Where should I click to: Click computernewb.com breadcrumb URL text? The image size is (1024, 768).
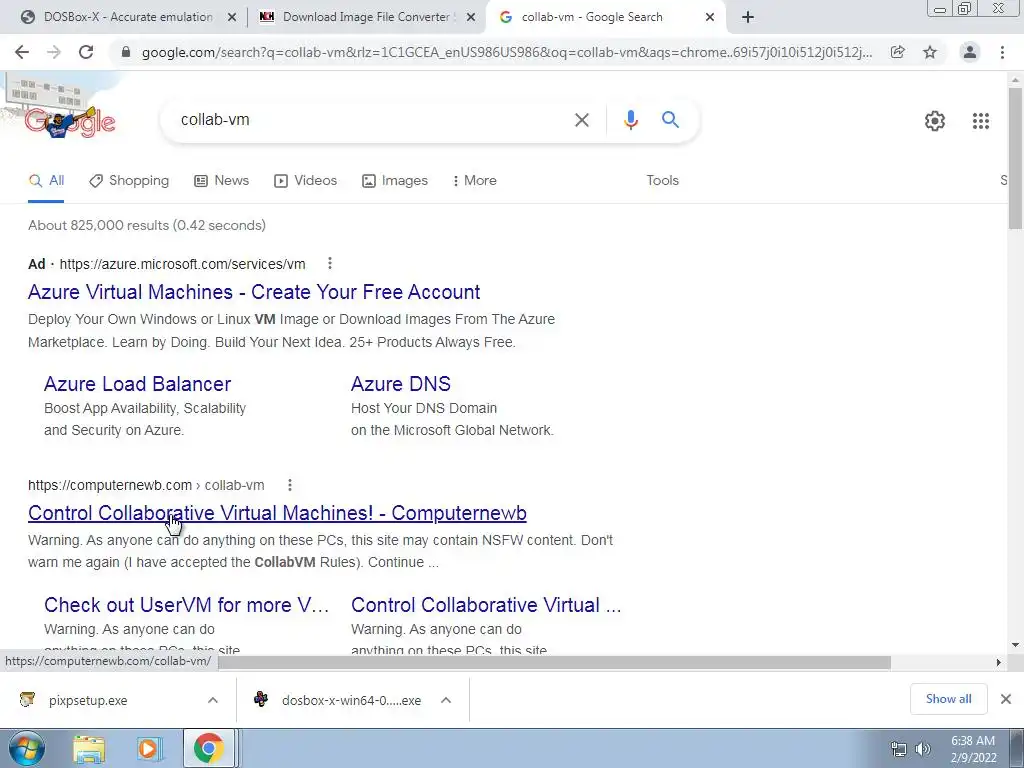click(x=146, y=485)
